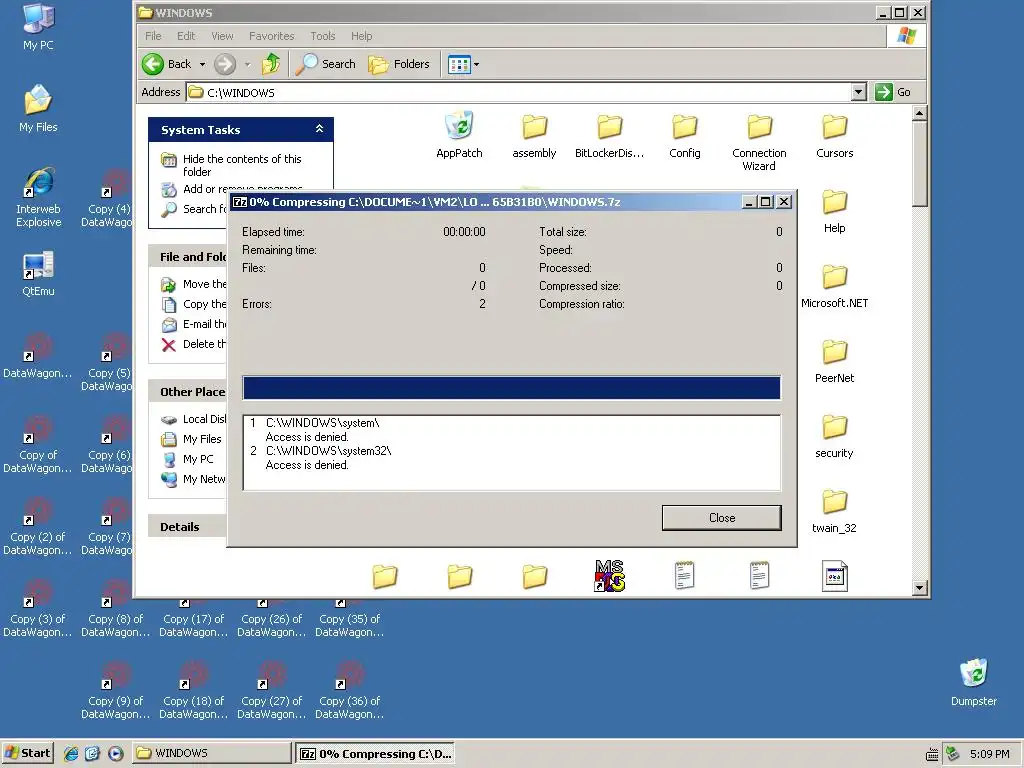Screen dimensions: 1024x768
Task: Click the compression progress bar
Action: coord(511,388)
